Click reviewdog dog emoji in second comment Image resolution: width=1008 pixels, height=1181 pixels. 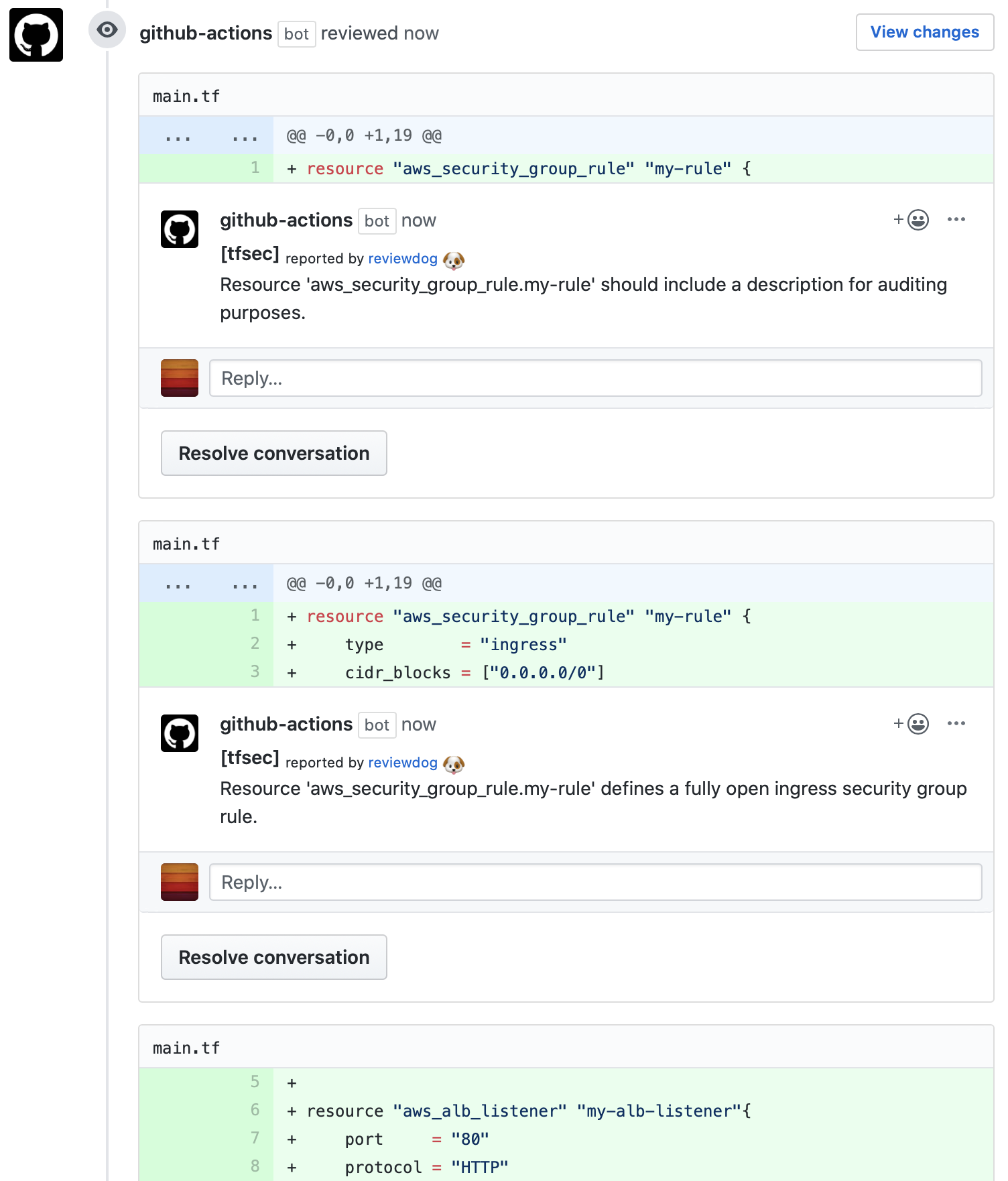coord(454,764)
